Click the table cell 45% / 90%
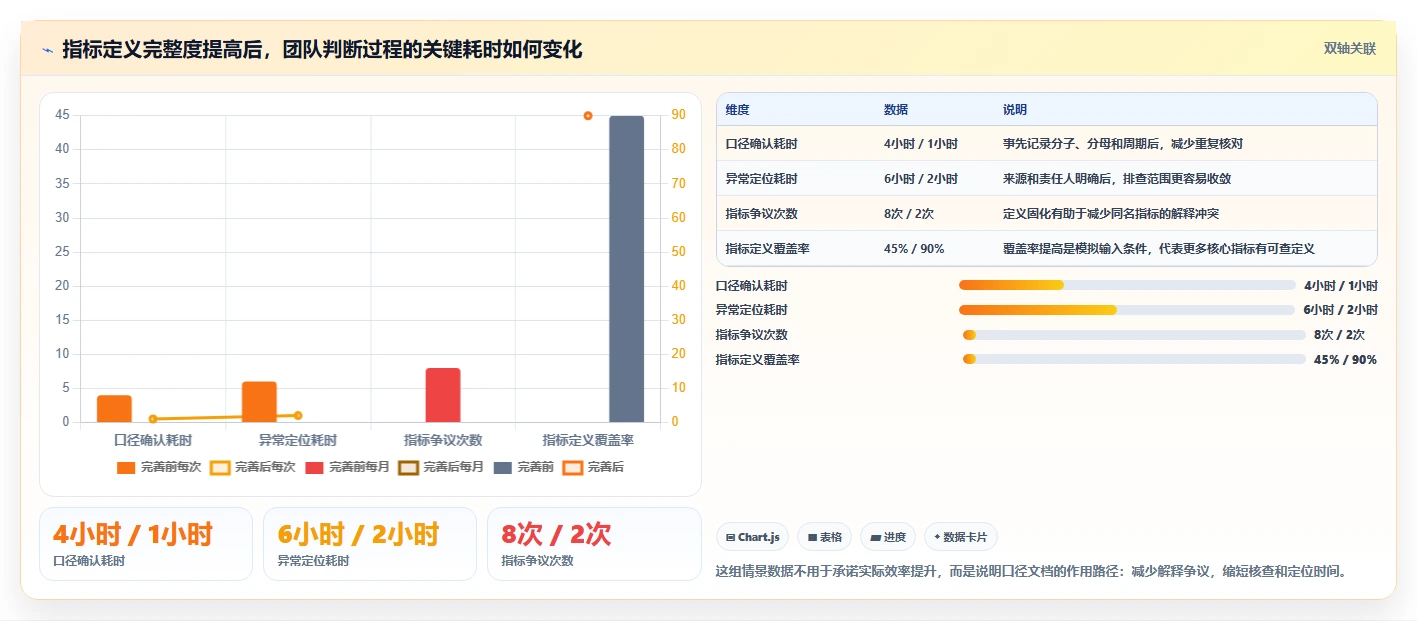Screen dimensions: 1417x621 coord(914,249)
